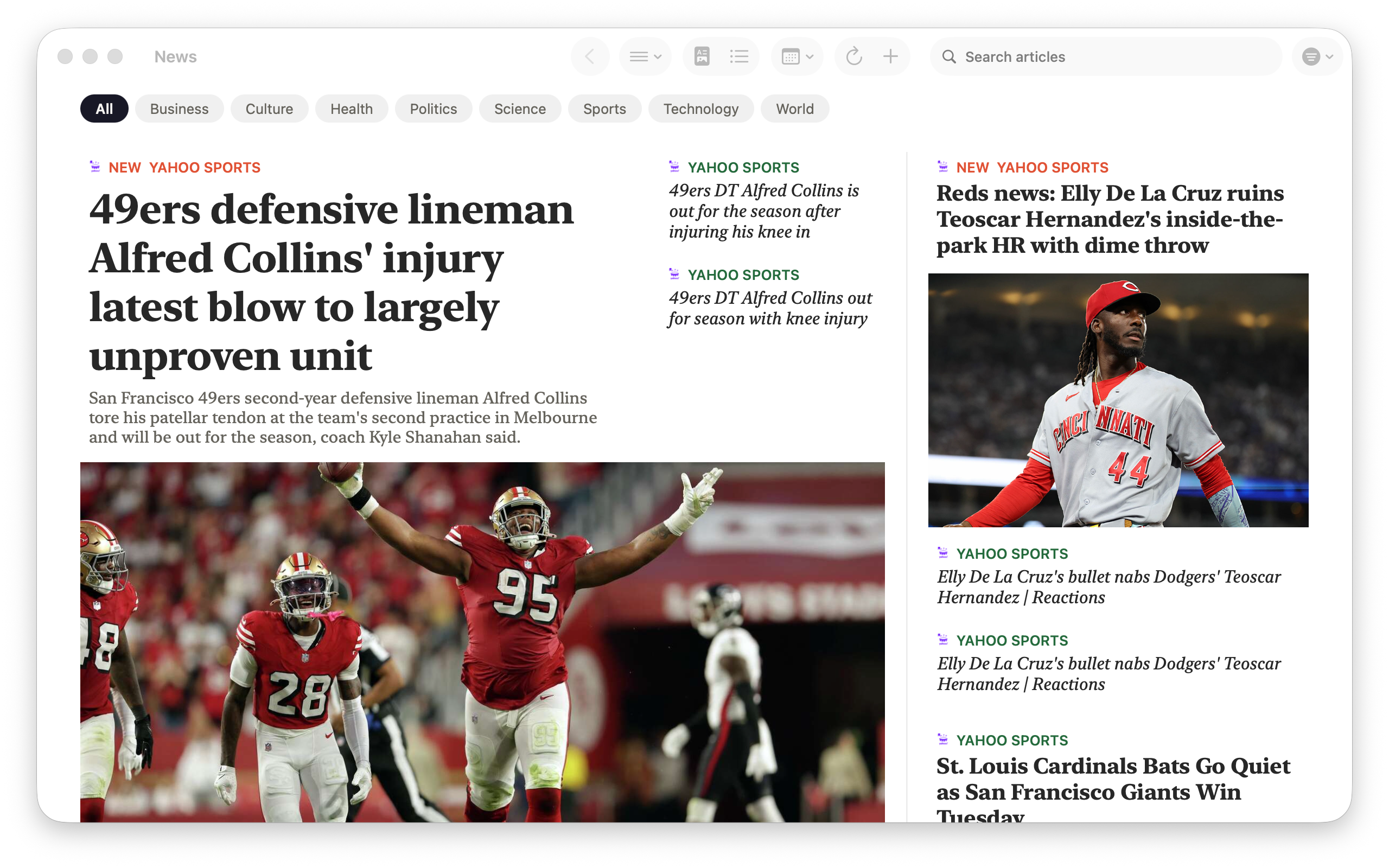The image size is (1389, 868).
Task: Click the Cincinnati Reds player photo
Action: [x=1118, y=400]
